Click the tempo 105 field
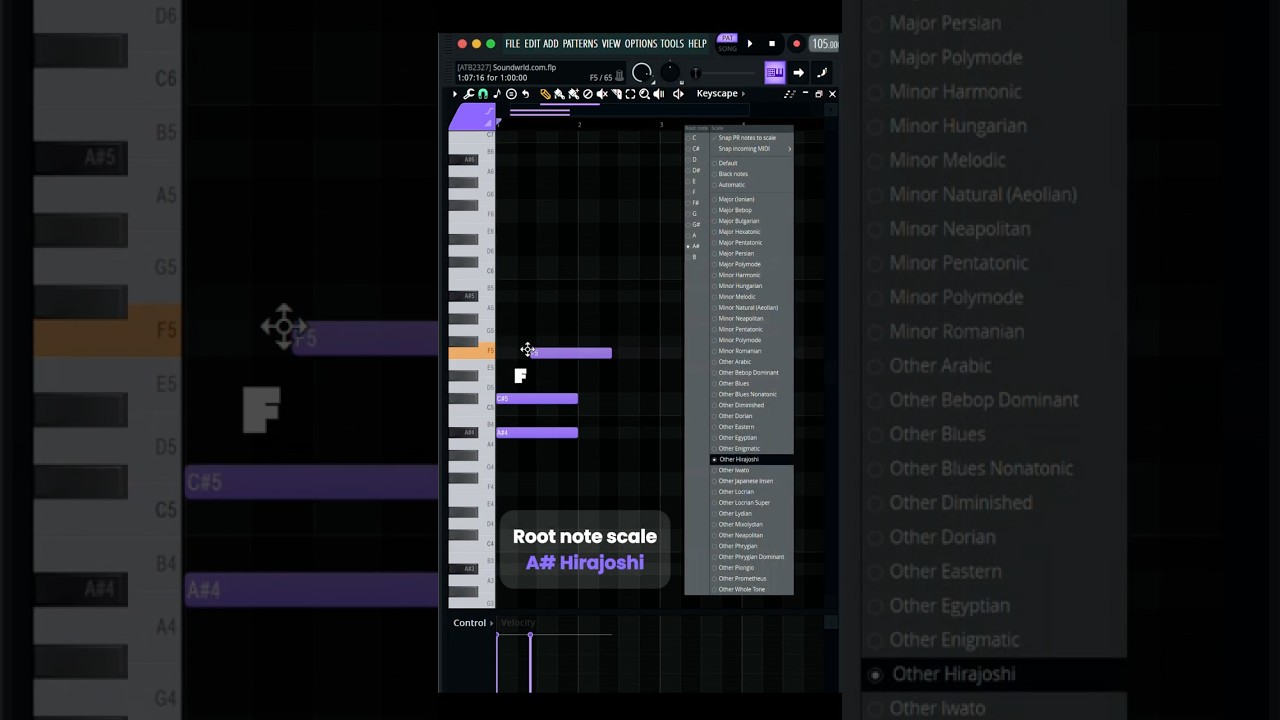Screen dimensions: 1280x720 click(824, 44)
